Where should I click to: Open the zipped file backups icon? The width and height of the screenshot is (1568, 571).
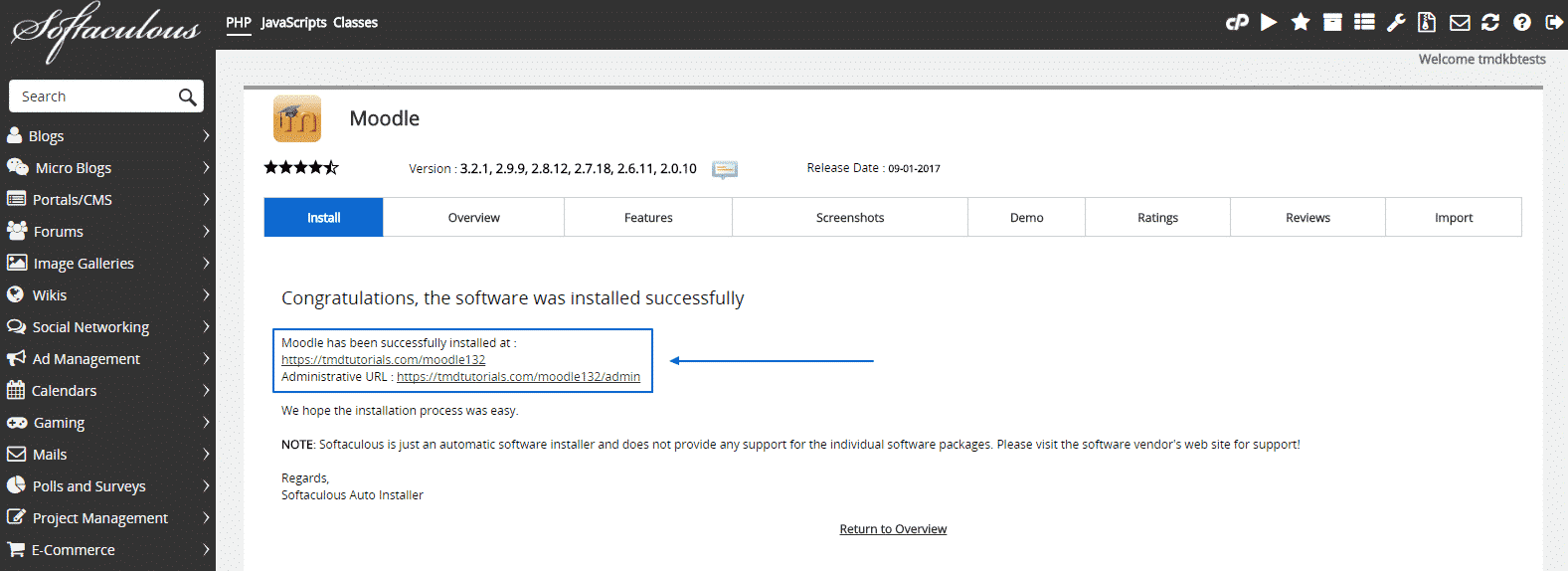[x=1427, y=22]
